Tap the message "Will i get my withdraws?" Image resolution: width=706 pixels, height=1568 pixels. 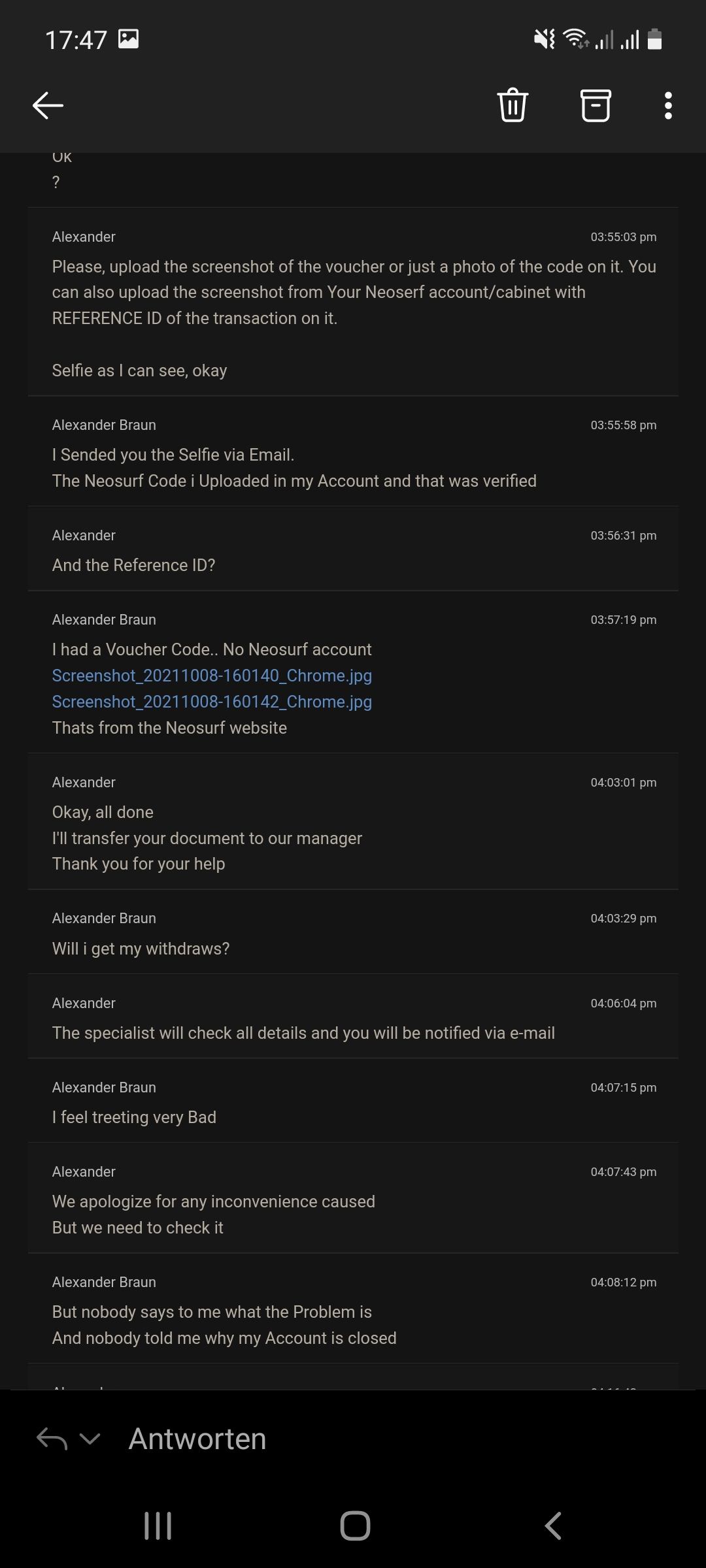[141, 949]
